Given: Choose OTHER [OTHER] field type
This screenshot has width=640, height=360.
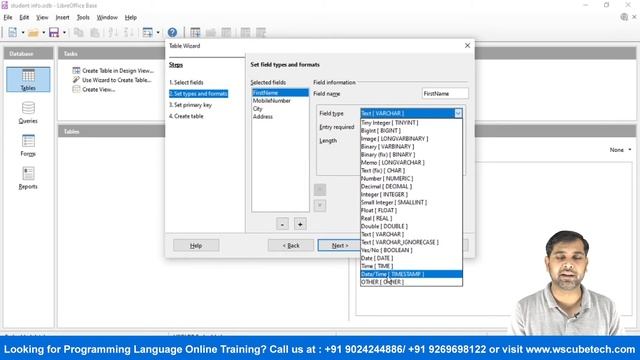Looking at the screenshot, I should pyautogui.click(x=411, y=282).
